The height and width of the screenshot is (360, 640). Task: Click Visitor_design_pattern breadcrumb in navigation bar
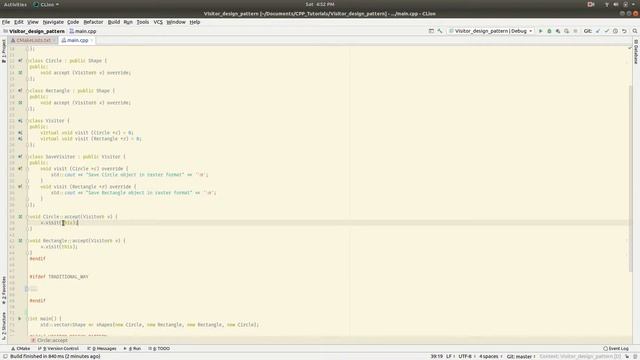pos(34,31)
